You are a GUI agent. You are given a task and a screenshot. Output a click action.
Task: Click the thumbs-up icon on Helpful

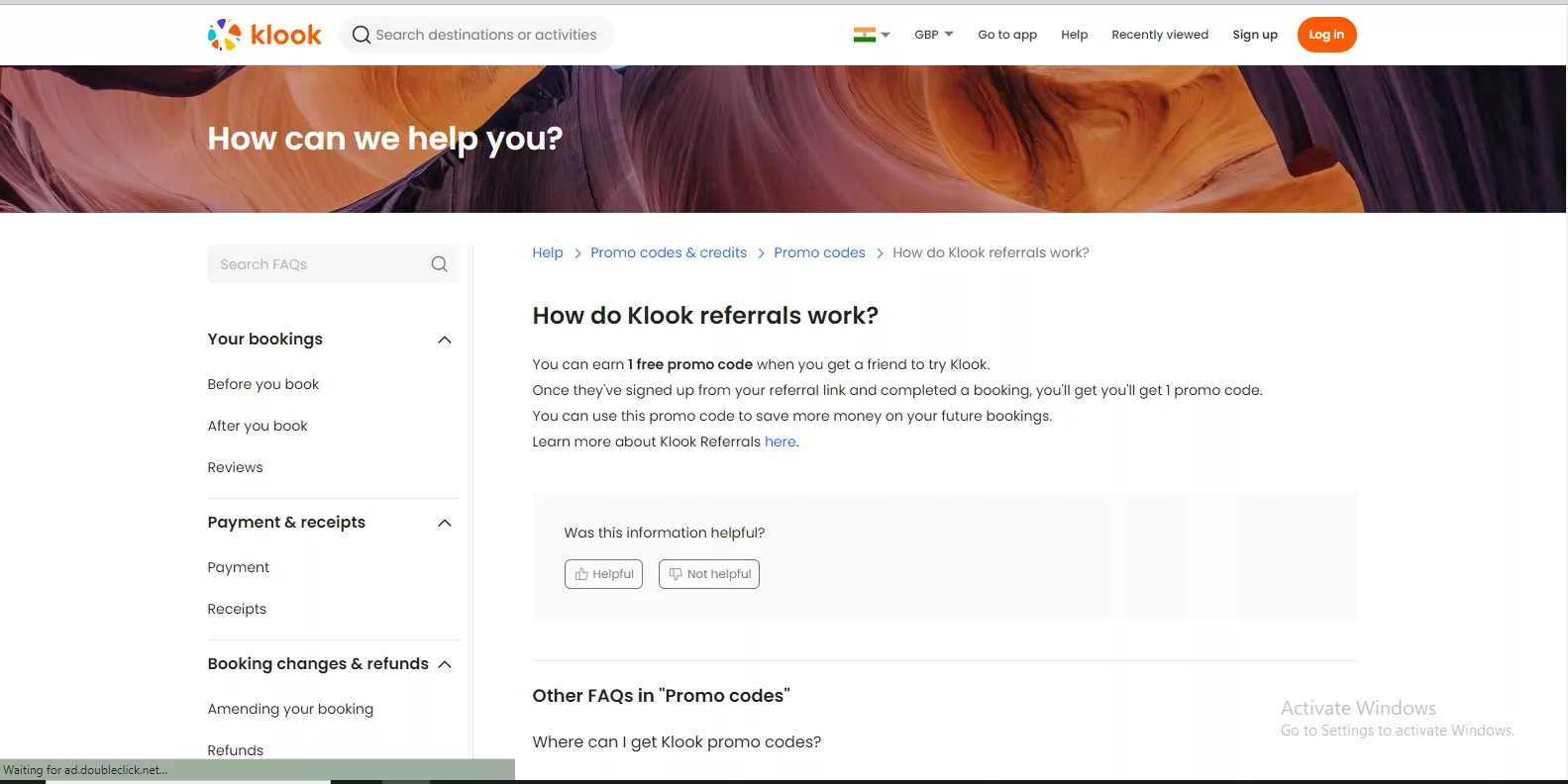[x=581, y=574]
